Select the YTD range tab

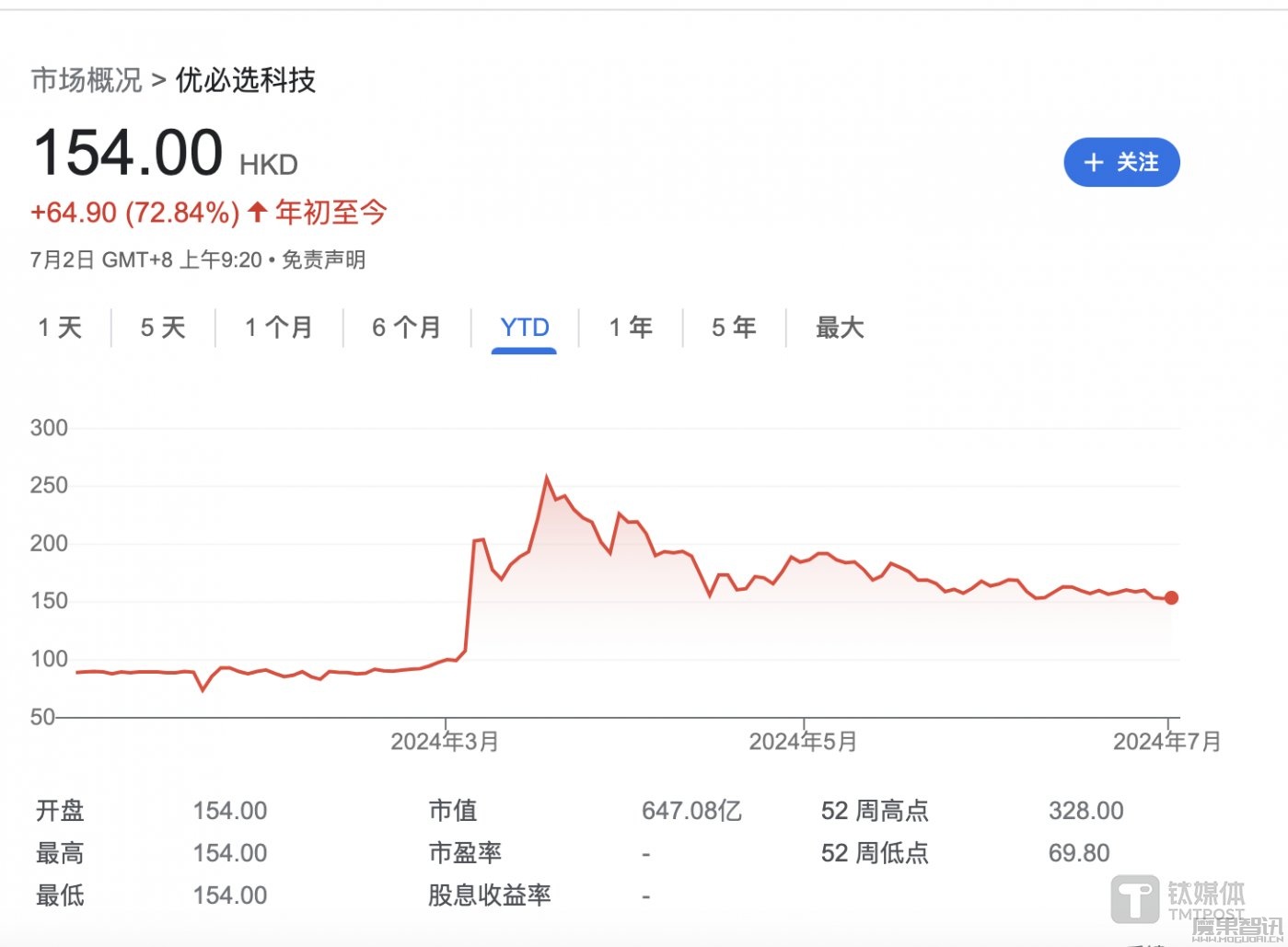[525, 328]
